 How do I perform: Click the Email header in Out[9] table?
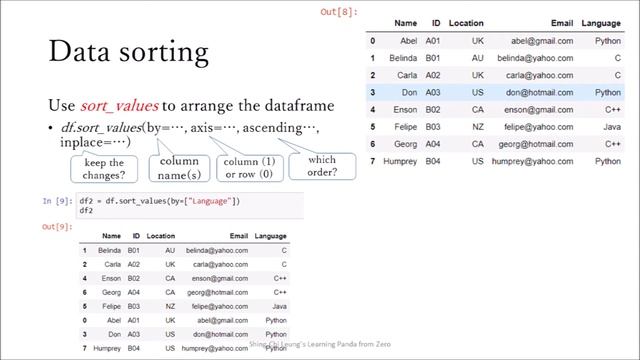pos(239,236)
